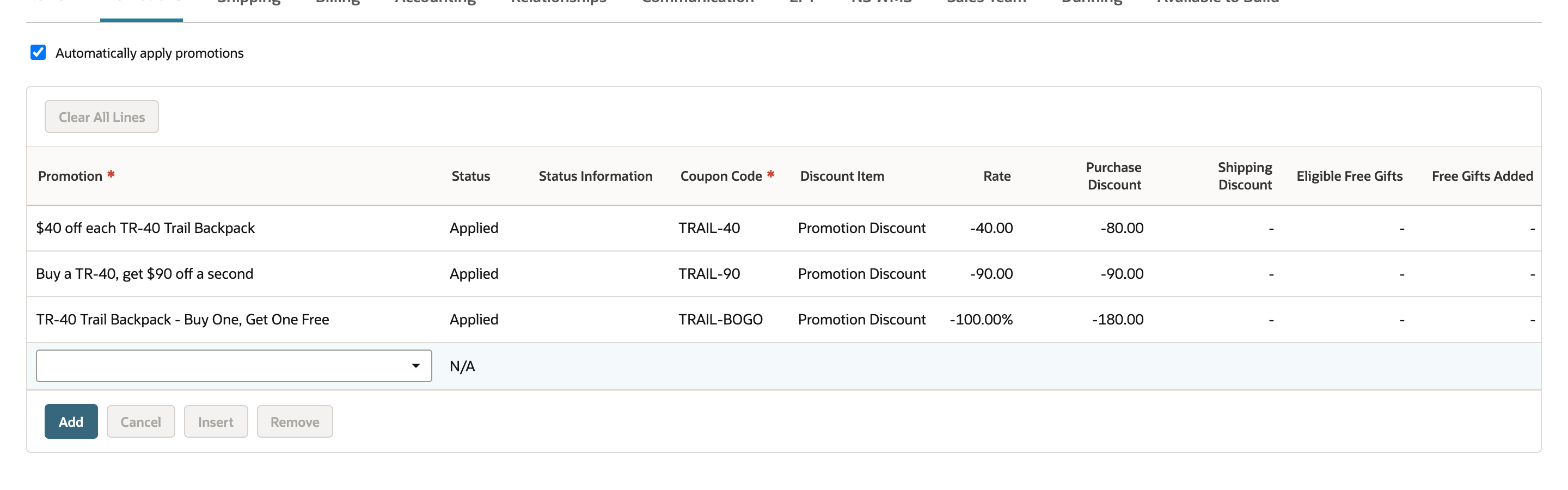Viewport: 1568px width, 490px height.
Task: Click the TRAIL-BOGO coupon code cell
Action: 721,320
